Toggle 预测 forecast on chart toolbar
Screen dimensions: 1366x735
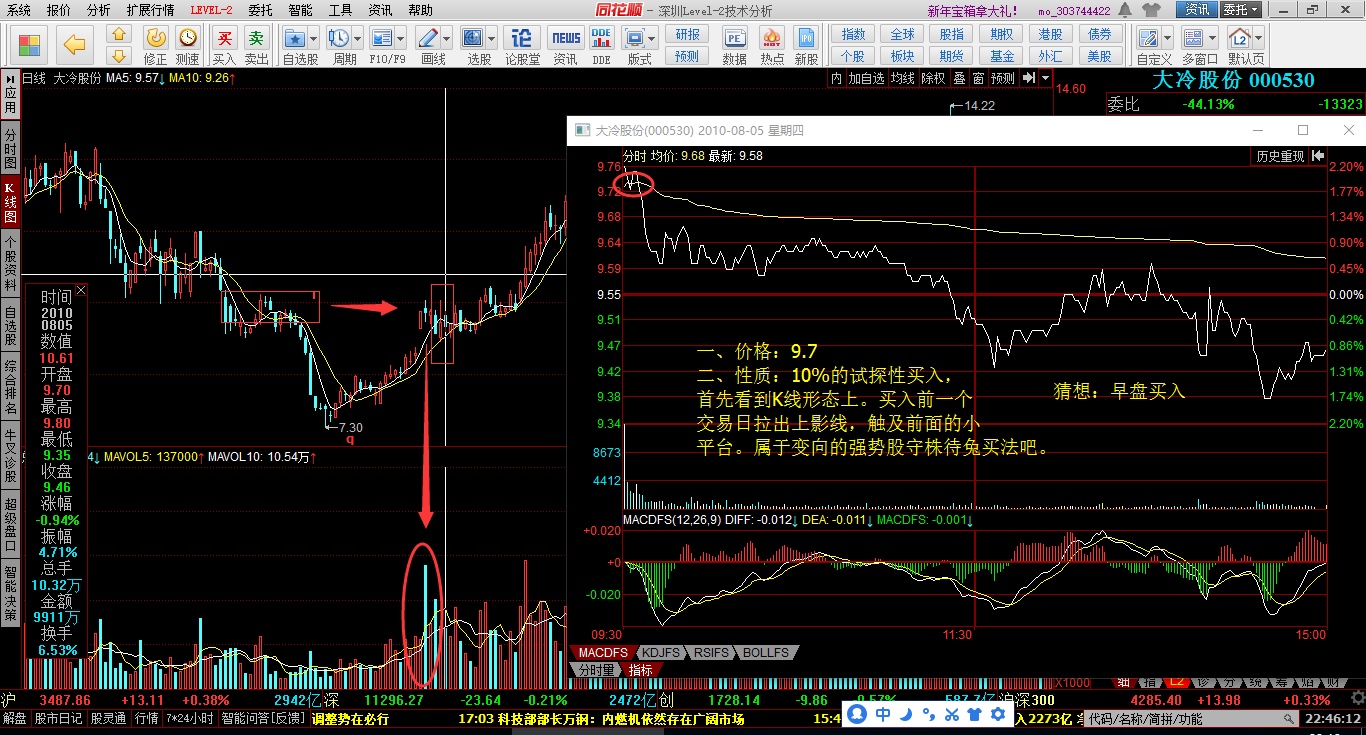click(1003, 78)
